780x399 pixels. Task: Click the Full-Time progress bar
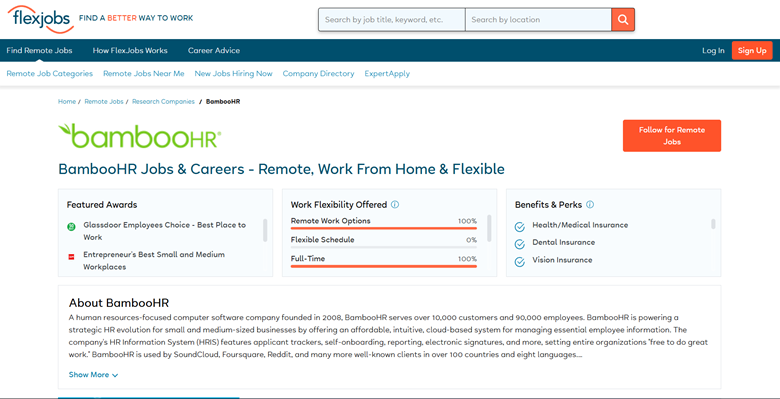point(384,266)
